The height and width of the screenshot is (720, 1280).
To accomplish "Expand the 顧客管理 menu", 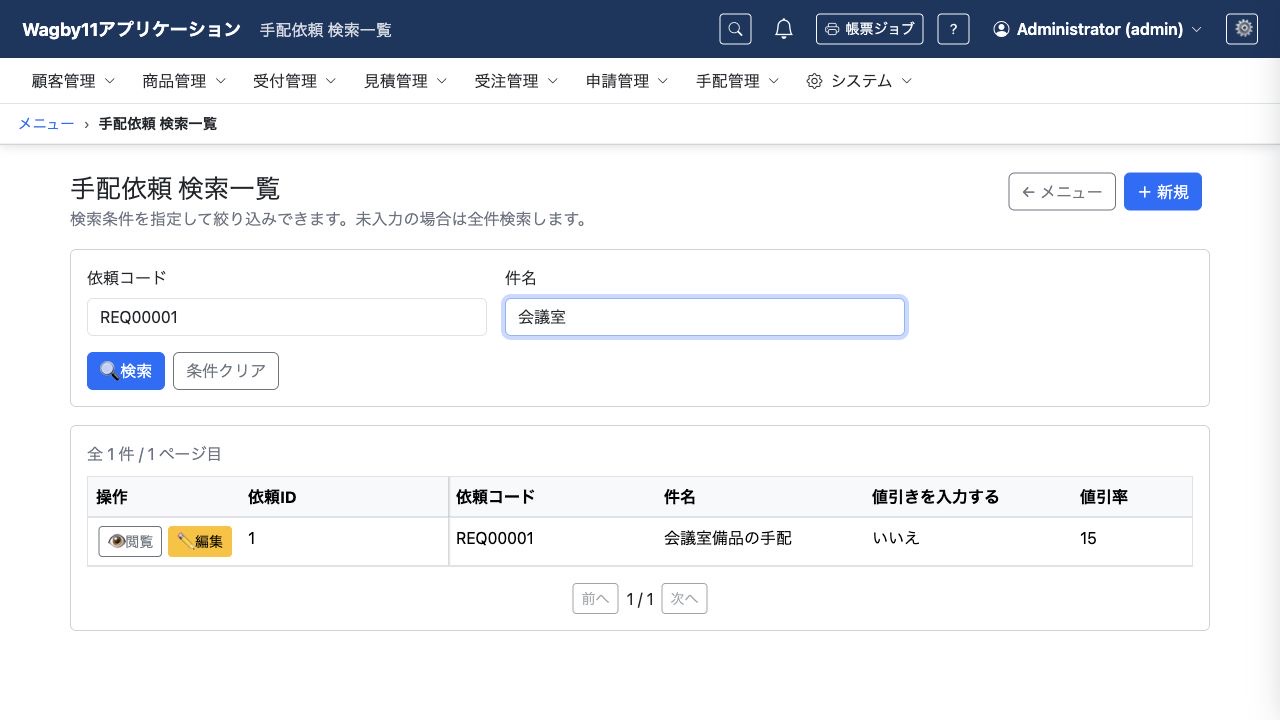I will [73, 81].
